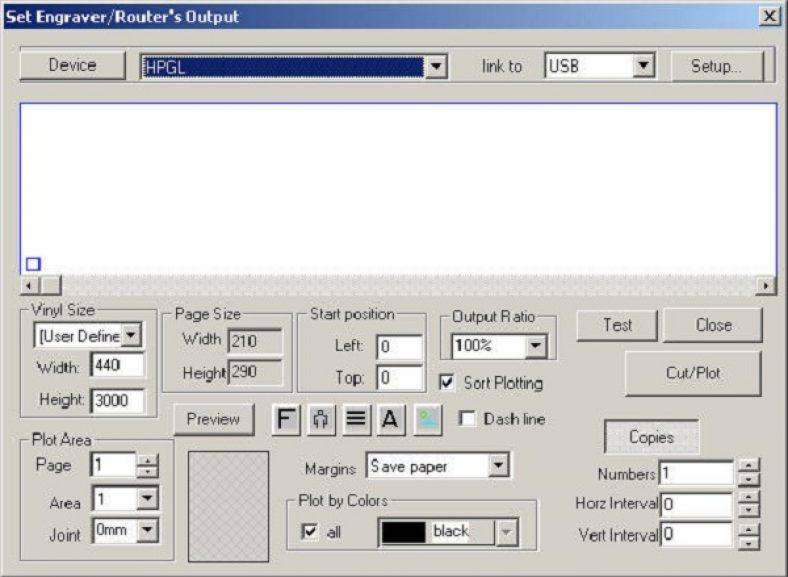Click the Vinyl Size Height field
The height and width of the screenshot is (577, 788).
[x=118, y=401]
